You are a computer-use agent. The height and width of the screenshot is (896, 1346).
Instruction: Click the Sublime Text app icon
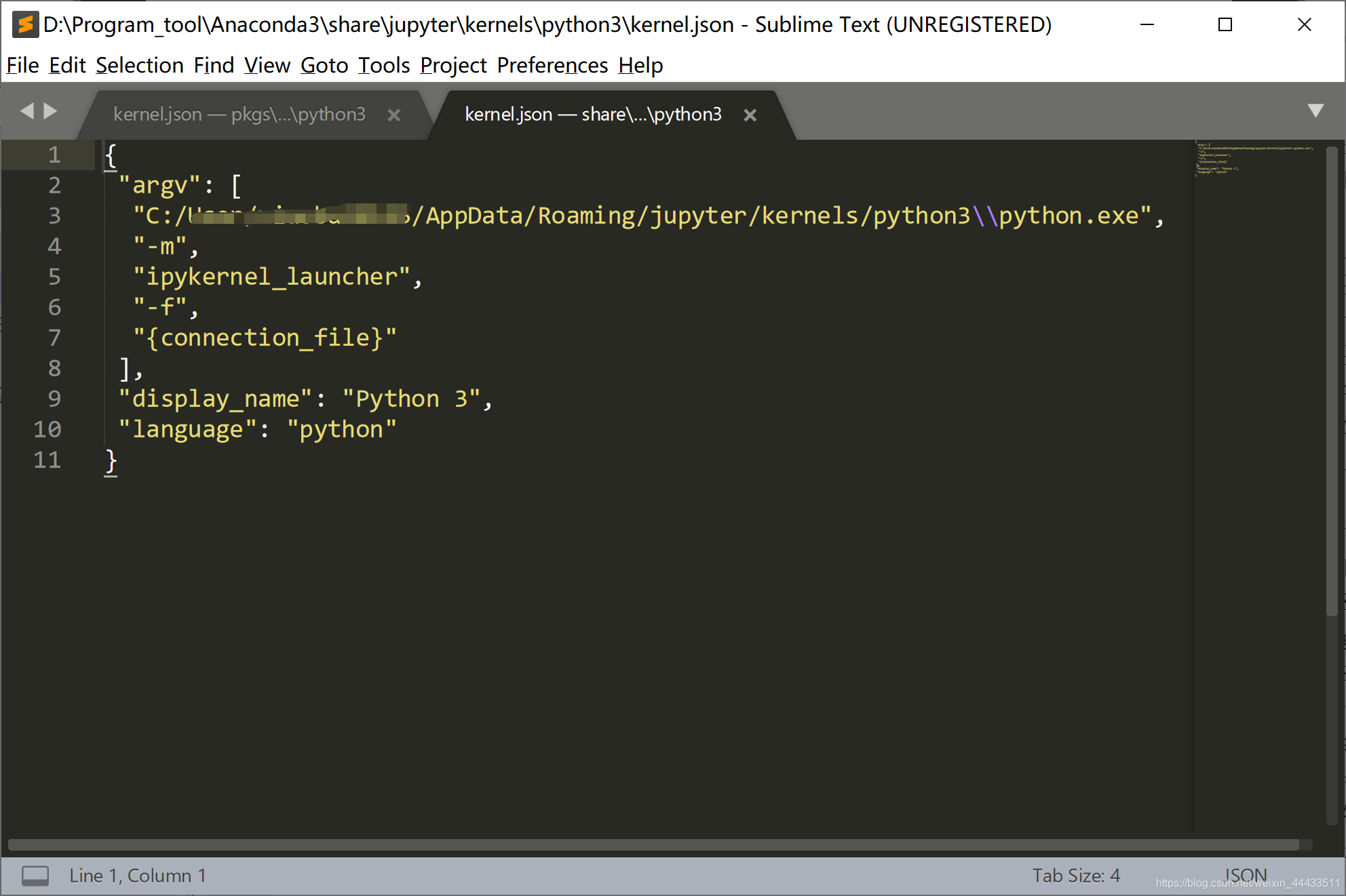[x=25, y=24]
